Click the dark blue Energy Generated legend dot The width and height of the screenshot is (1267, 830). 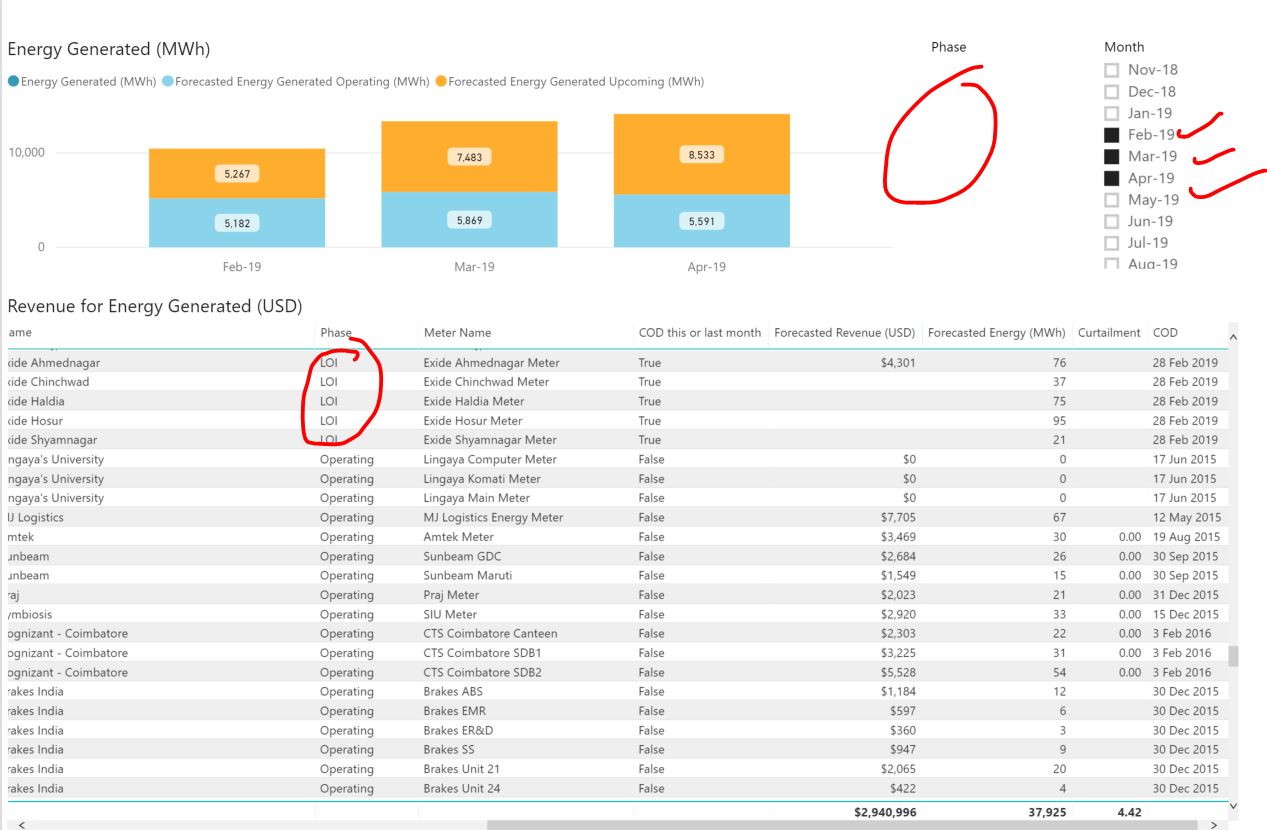click(x=13, y=82)
